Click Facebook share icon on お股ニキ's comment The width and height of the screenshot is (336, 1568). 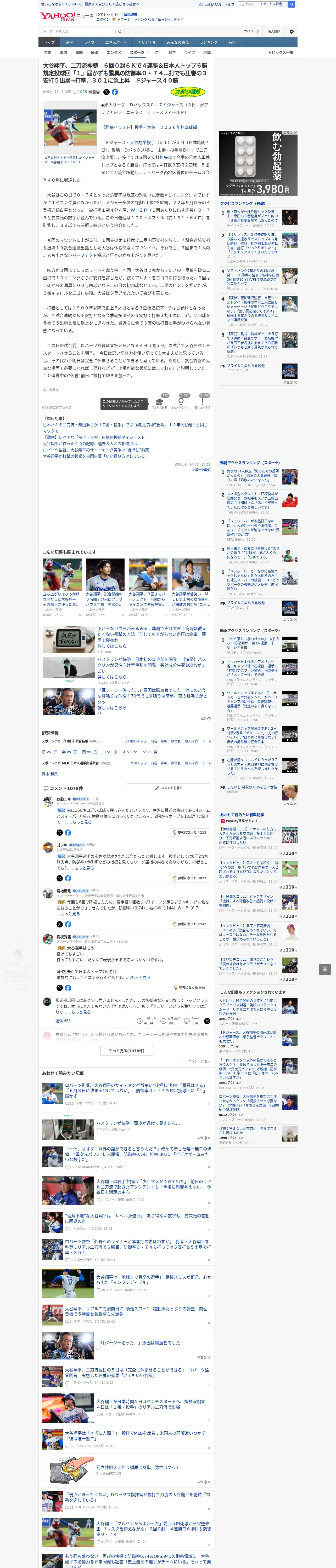coord(68,832)
